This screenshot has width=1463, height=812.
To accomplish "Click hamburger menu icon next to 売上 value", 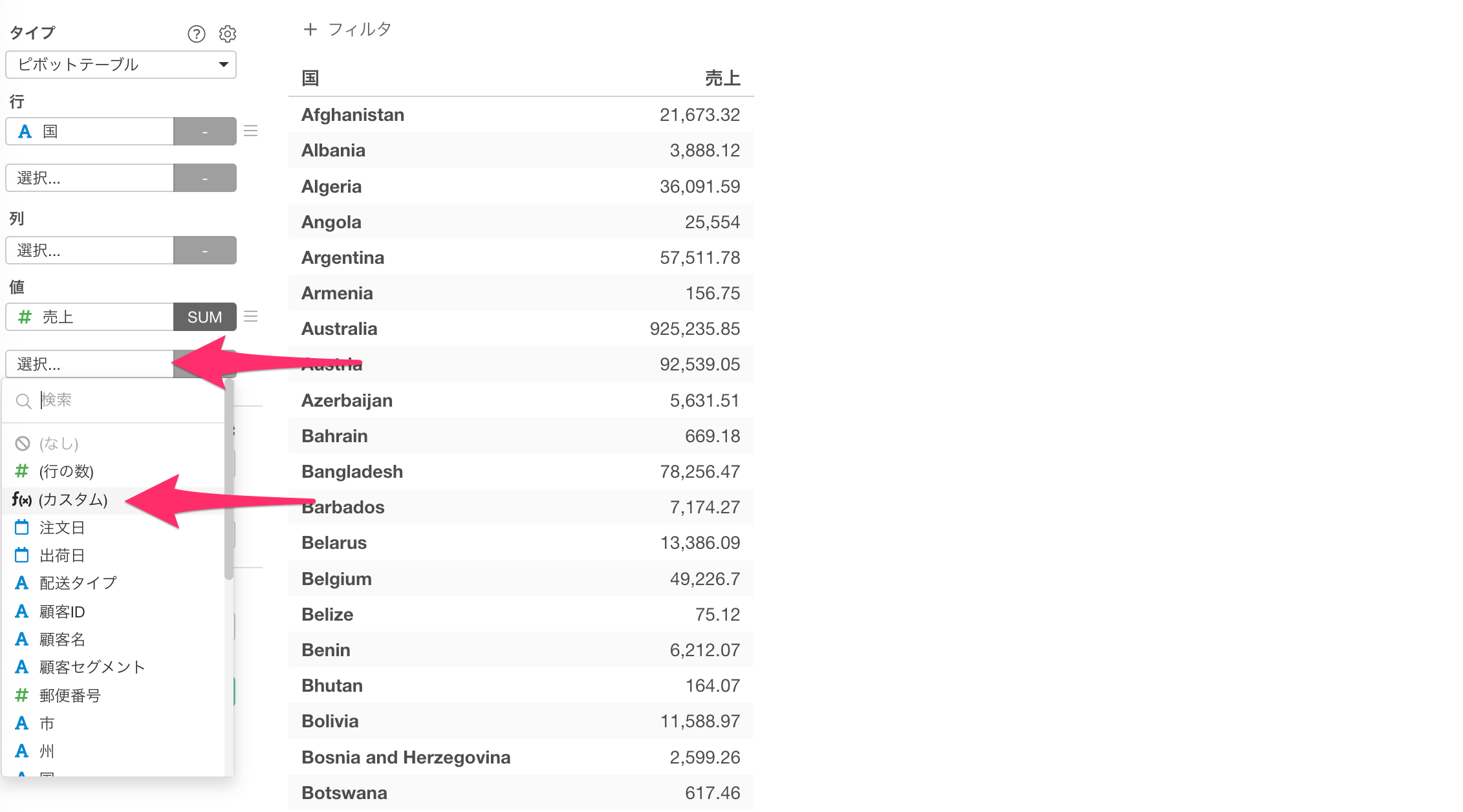I will click(251, 317).
